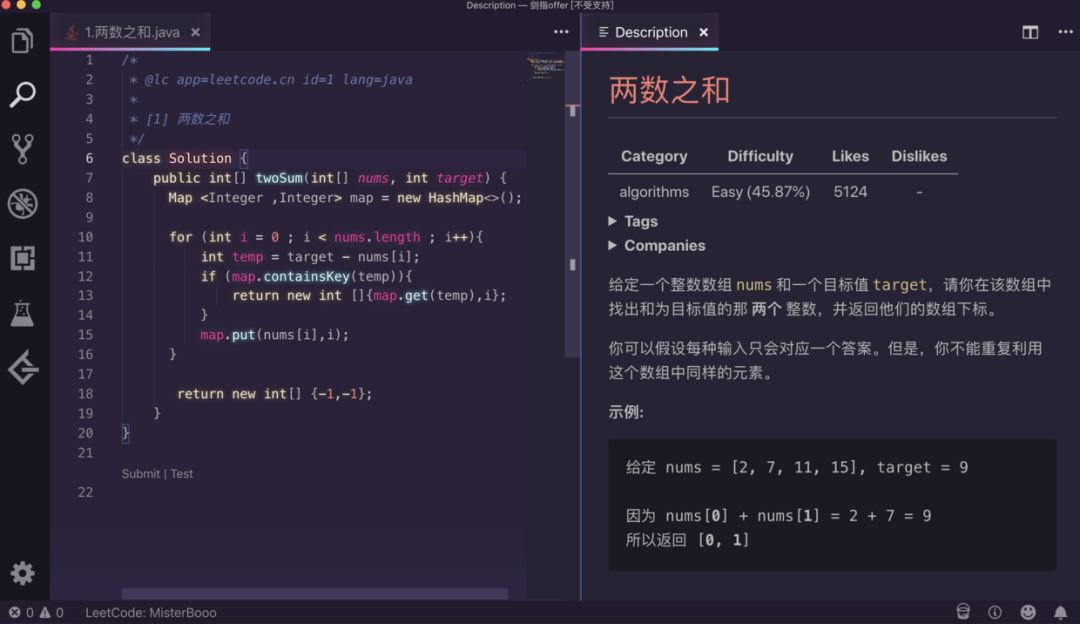Click the 'Easy (45.87%)' difficulty cell

[x=760, y=192]
